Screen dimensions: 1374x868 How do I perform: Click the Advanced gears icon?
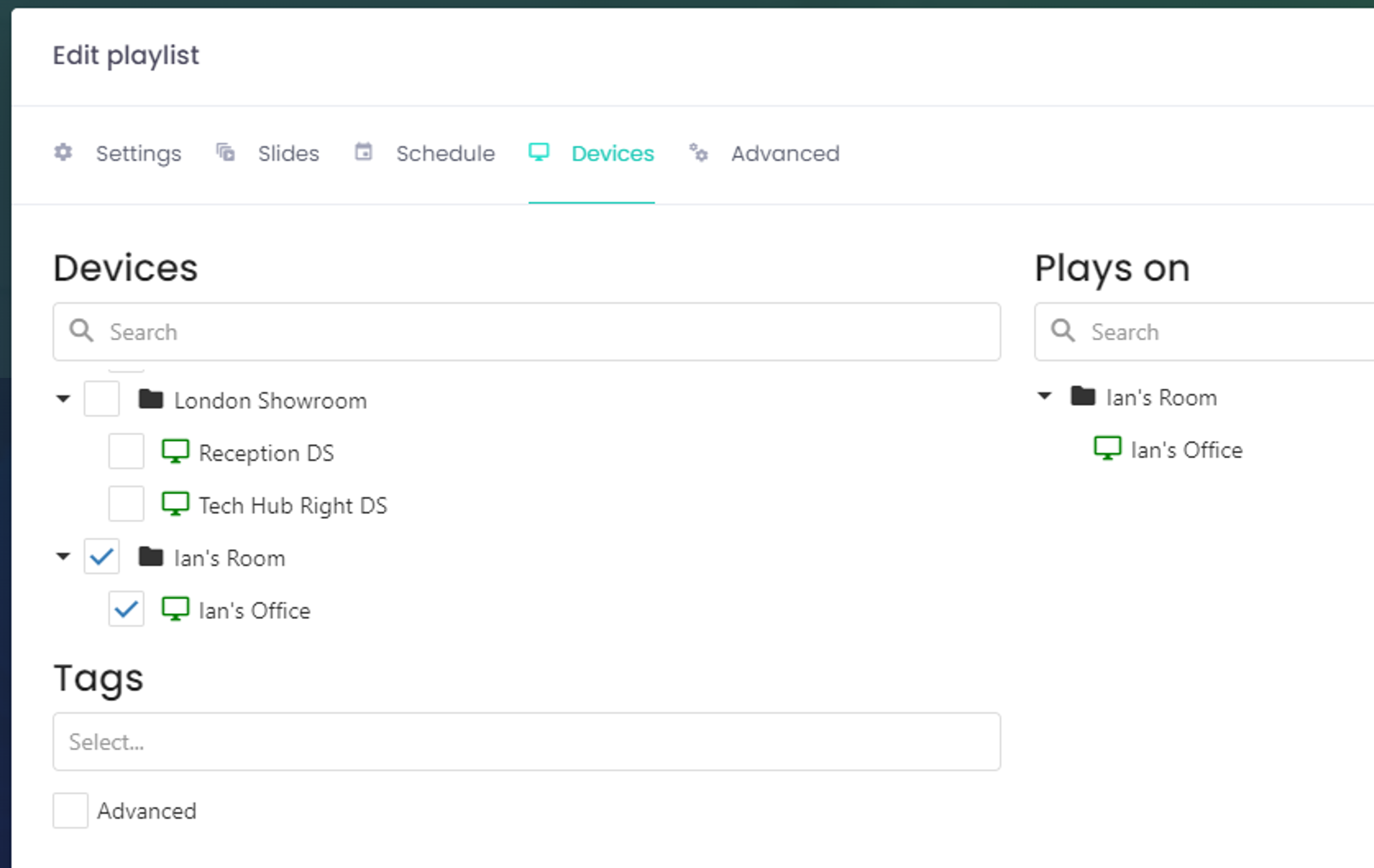click(x=699, y=153)
